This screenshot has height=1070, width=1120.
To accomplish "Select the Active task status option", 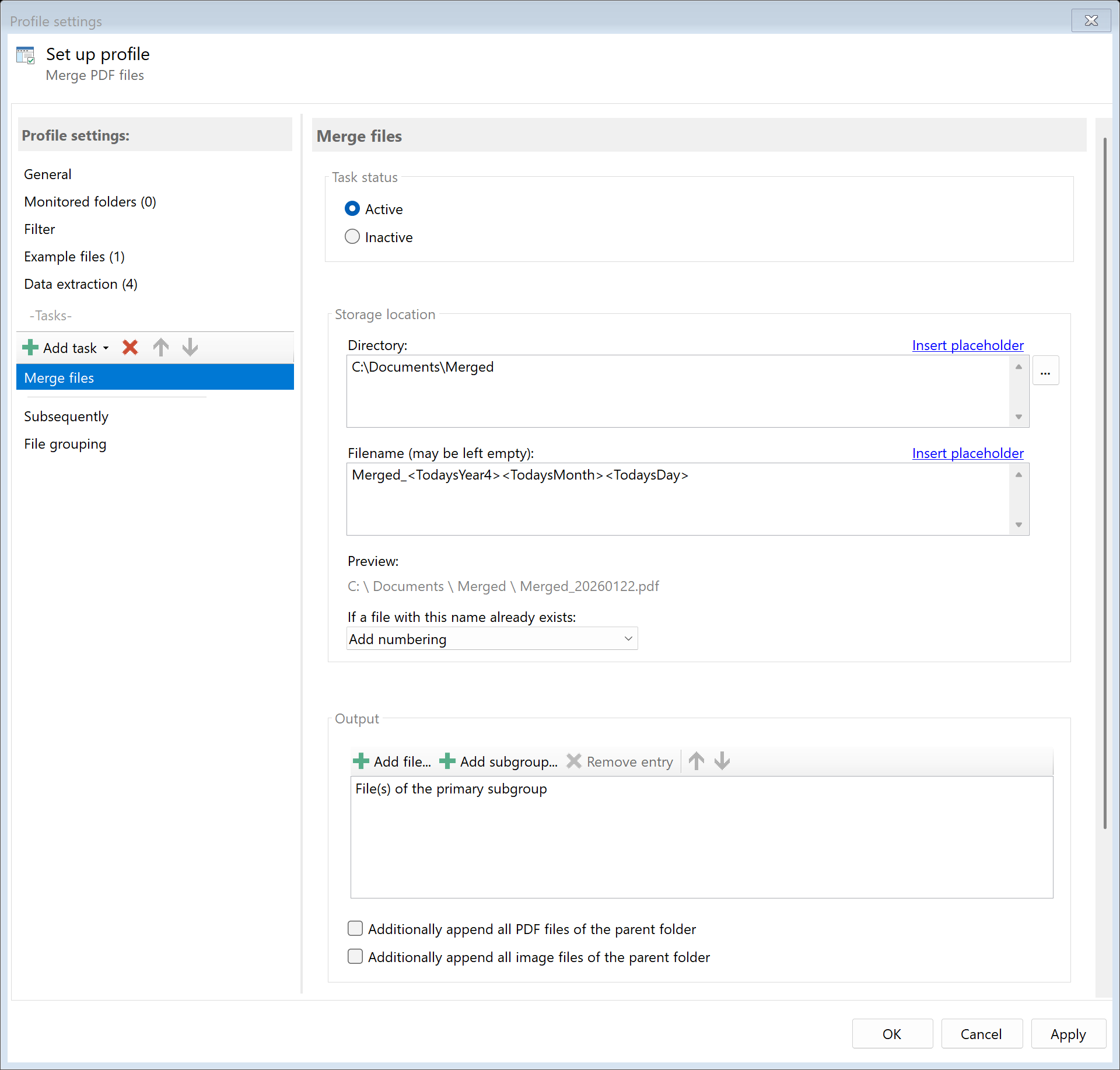I will pos(352,208).
